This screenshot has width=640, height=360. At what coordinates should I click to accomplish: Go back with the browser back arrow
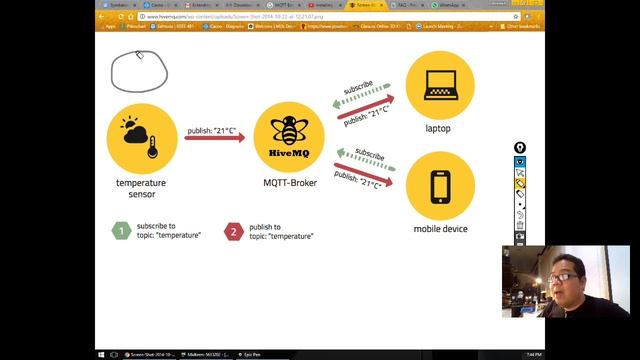pos(102,17)
